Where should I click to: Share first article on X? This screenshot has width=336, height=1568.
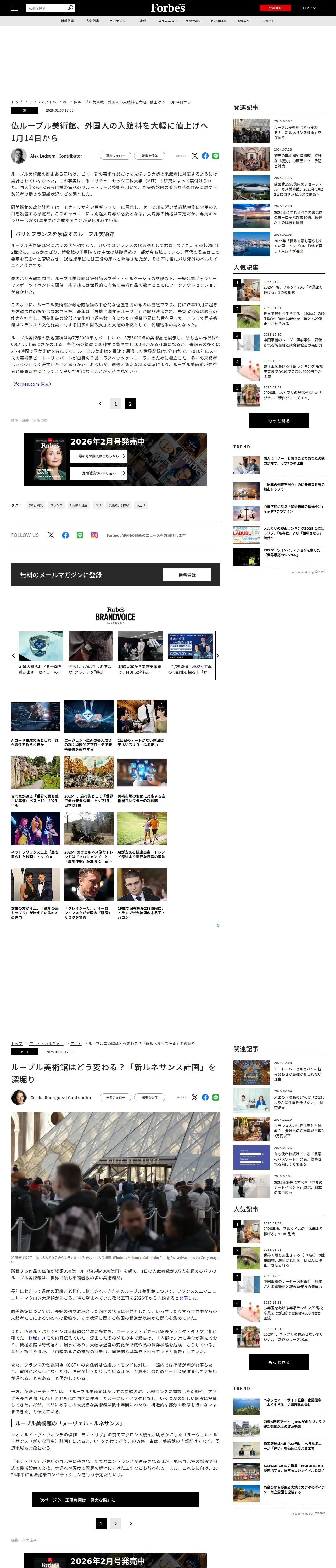194,156
